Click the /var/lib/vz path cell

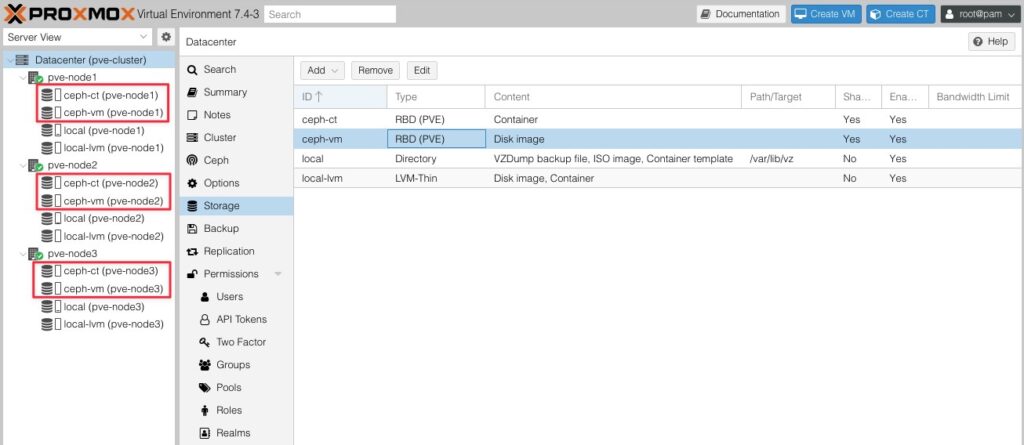(x=788, y=159)
